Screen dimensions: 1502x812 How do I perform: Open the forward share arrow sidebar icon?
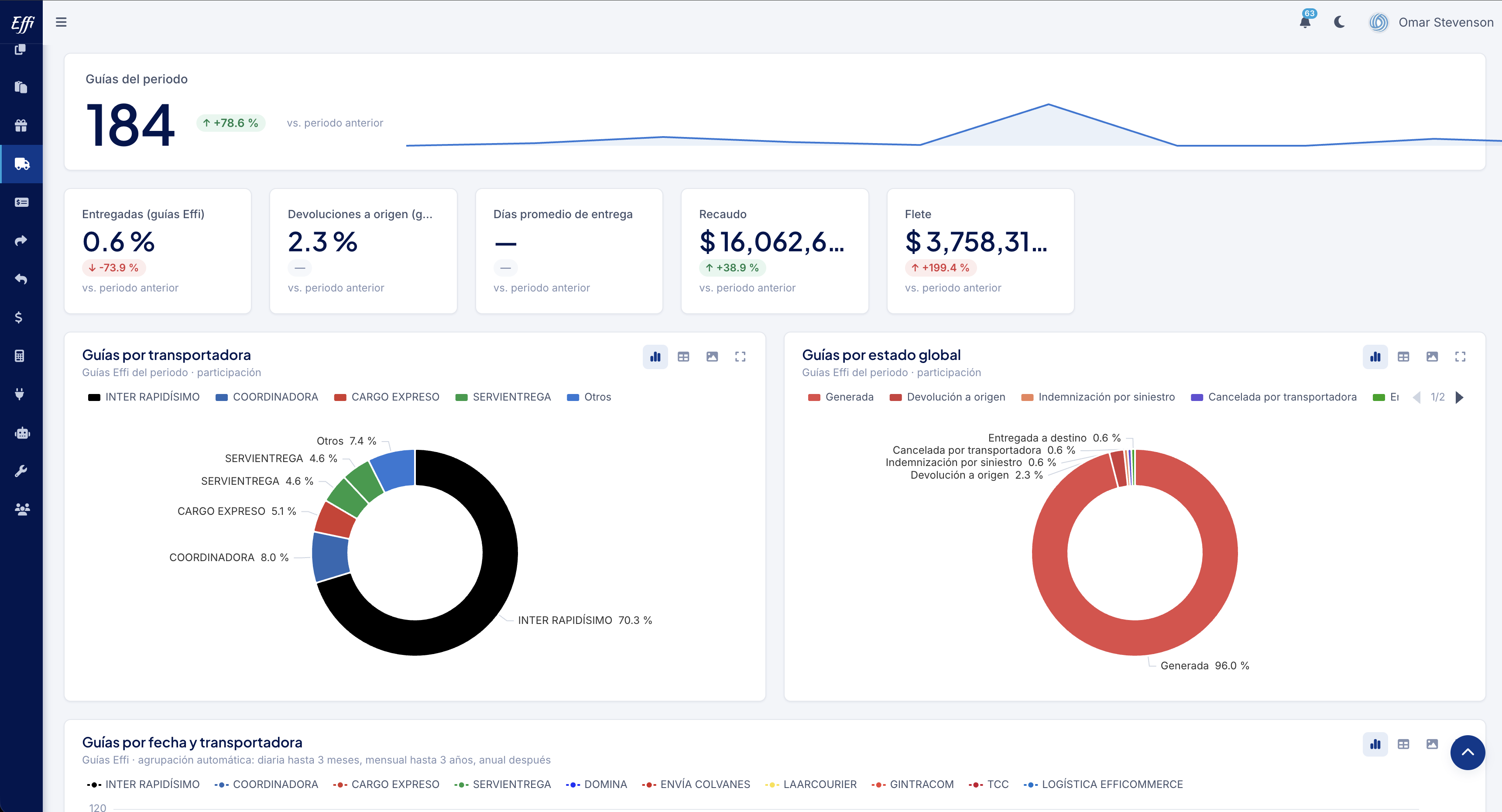coord(21,241)
